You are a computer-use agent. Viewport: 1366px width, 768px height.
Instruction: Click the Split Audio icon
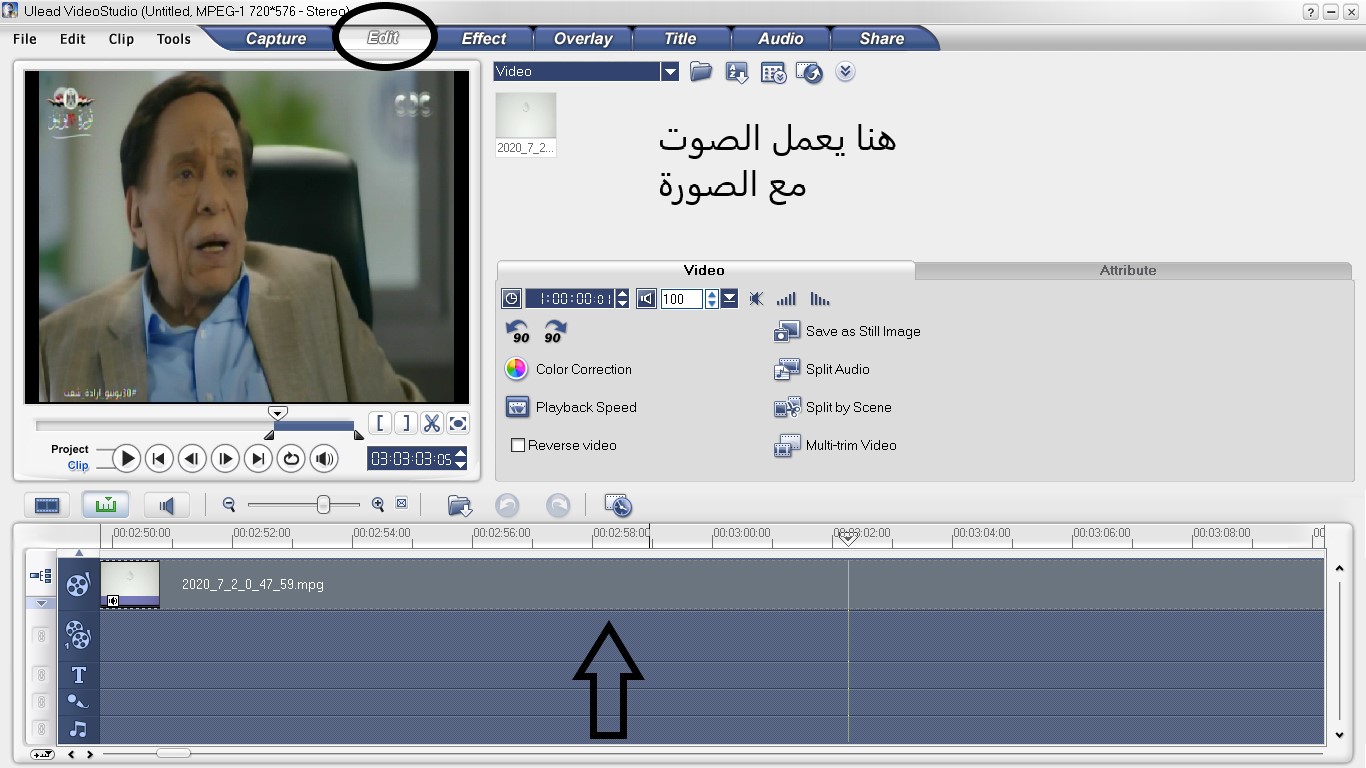tap(788, 369)
